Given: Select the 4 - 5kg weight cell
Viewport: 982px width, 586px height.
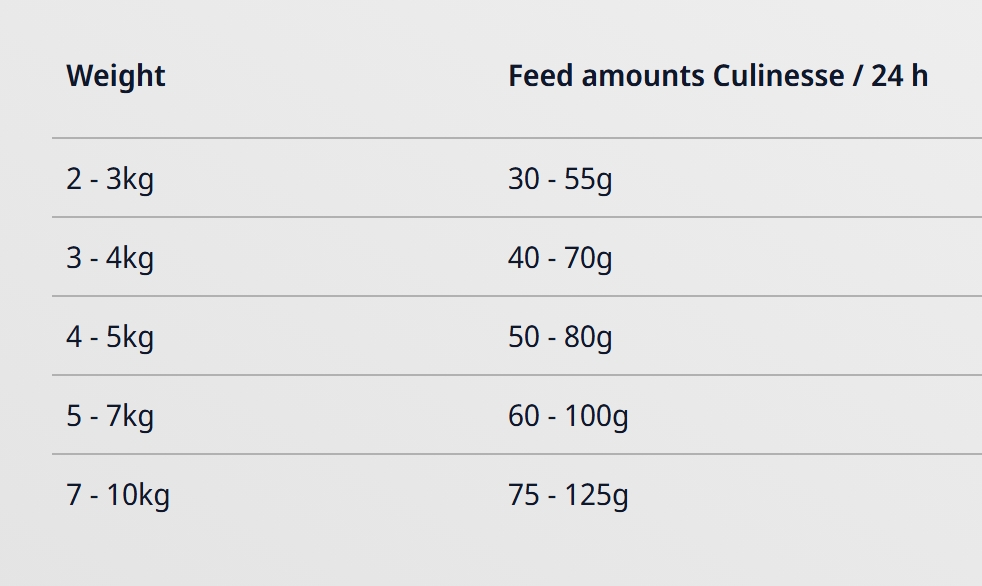Looking at the screenshot, I should [110, 337].
